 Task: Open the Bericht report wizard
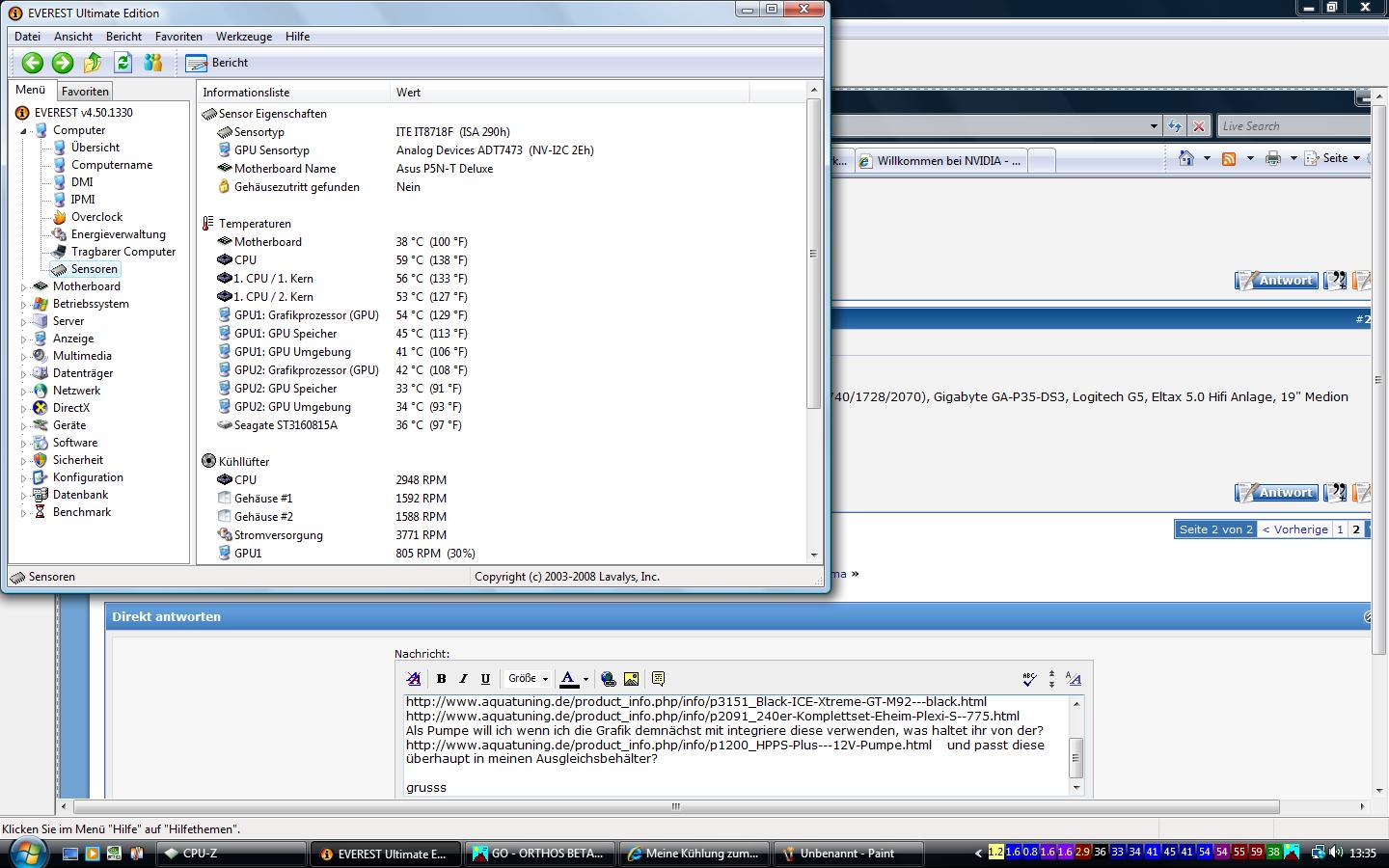coord(217,63)
